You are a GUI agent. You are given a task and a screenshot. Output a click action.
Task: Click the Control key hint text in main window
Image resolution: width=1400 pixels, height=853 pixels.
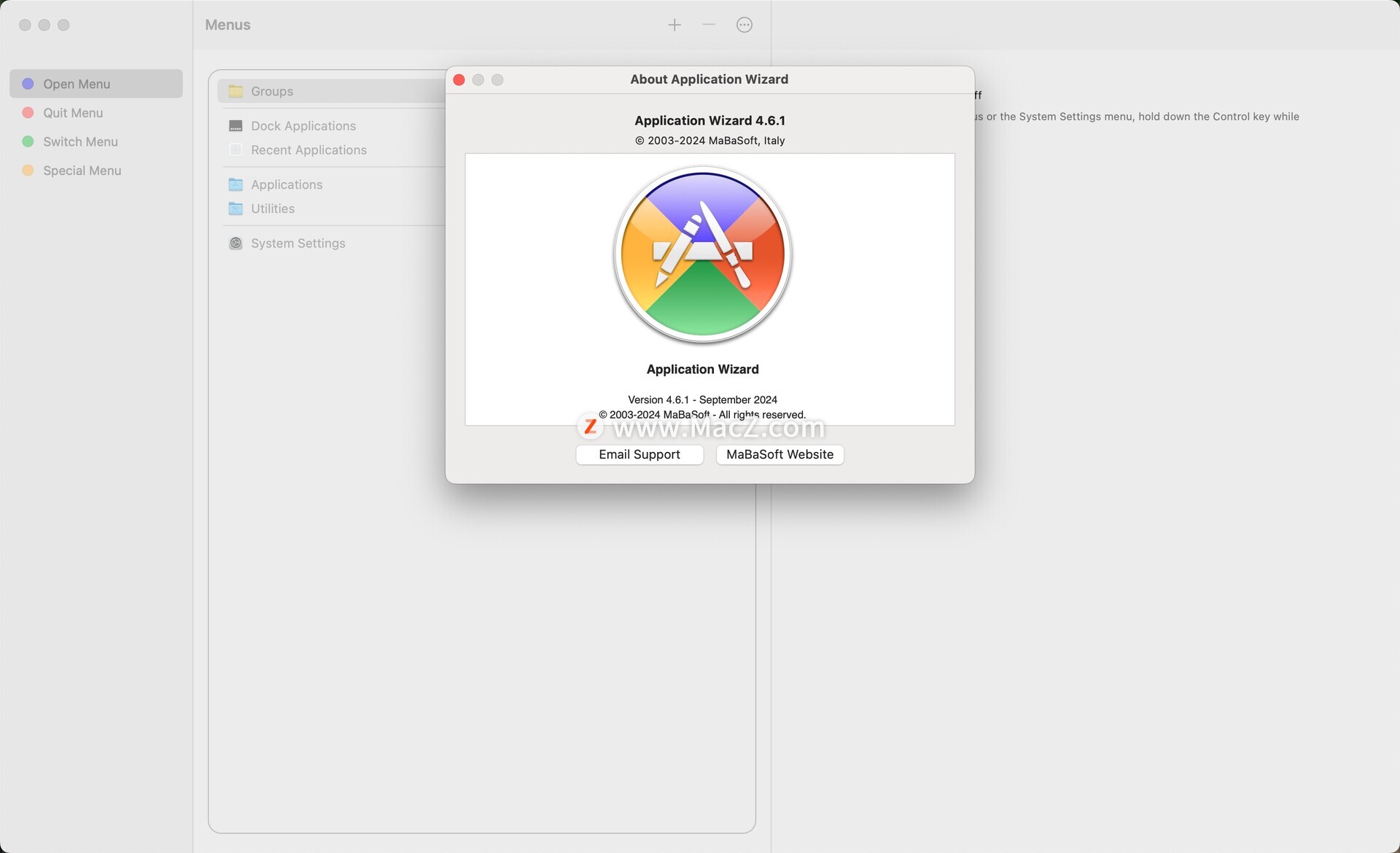click(1137, 117)
